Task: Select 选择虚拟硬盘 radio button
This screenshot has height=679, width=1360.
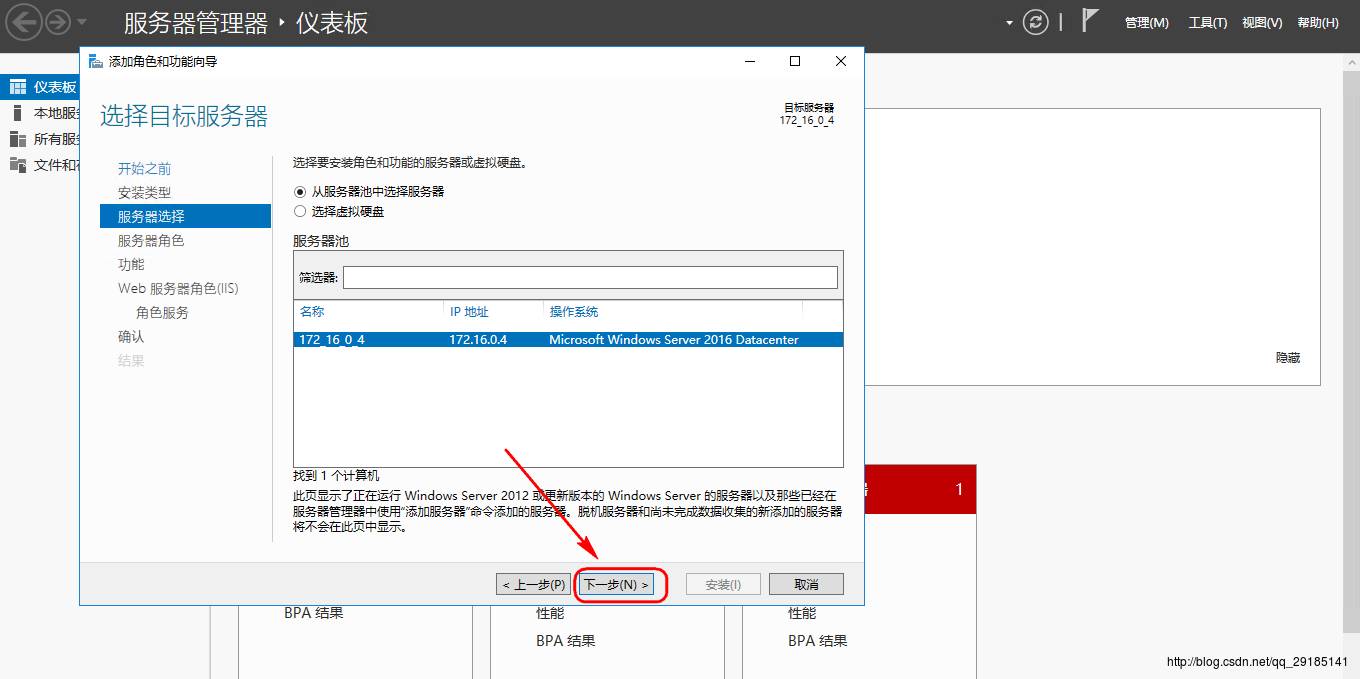Action: pyautogui.click(x=300, y=211)
